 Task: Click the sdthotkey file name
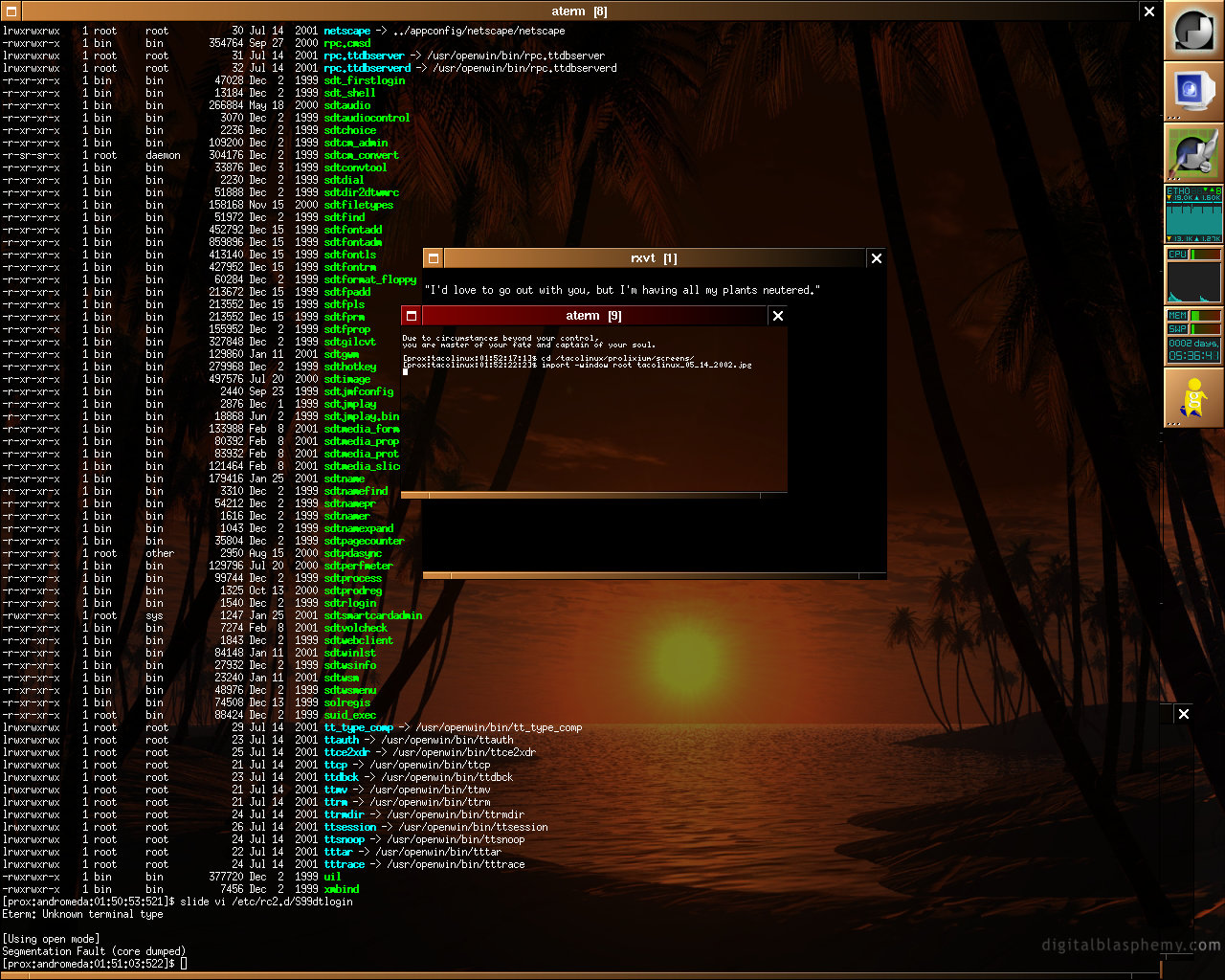(x=350, y=367)
